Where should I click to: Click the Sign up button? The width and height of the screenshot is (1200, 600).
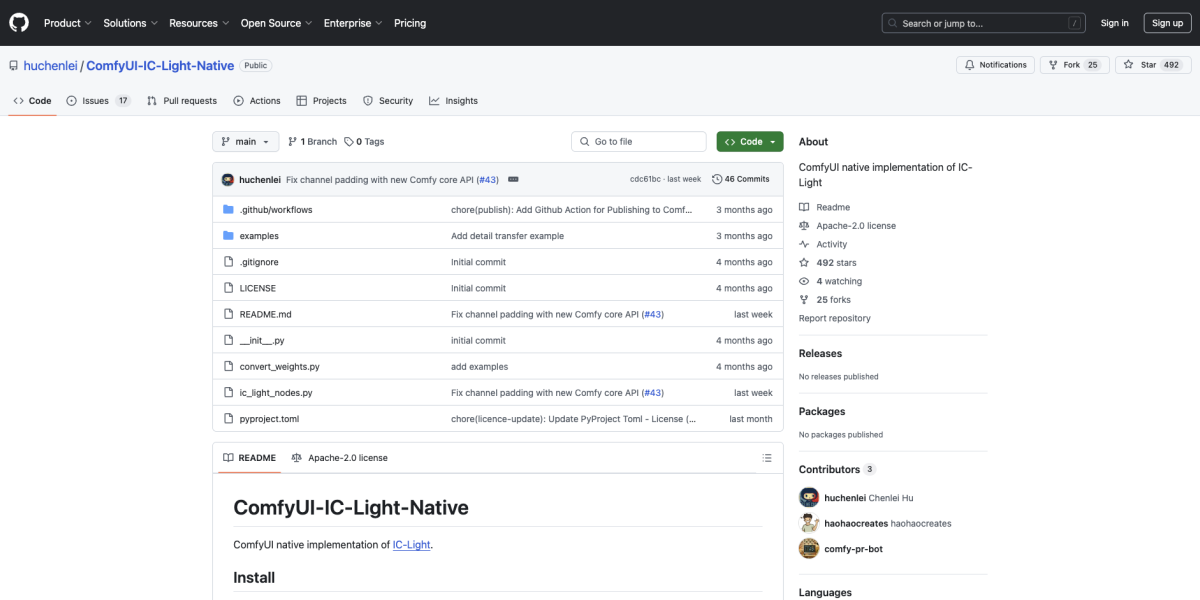(x=1167, y=22)
